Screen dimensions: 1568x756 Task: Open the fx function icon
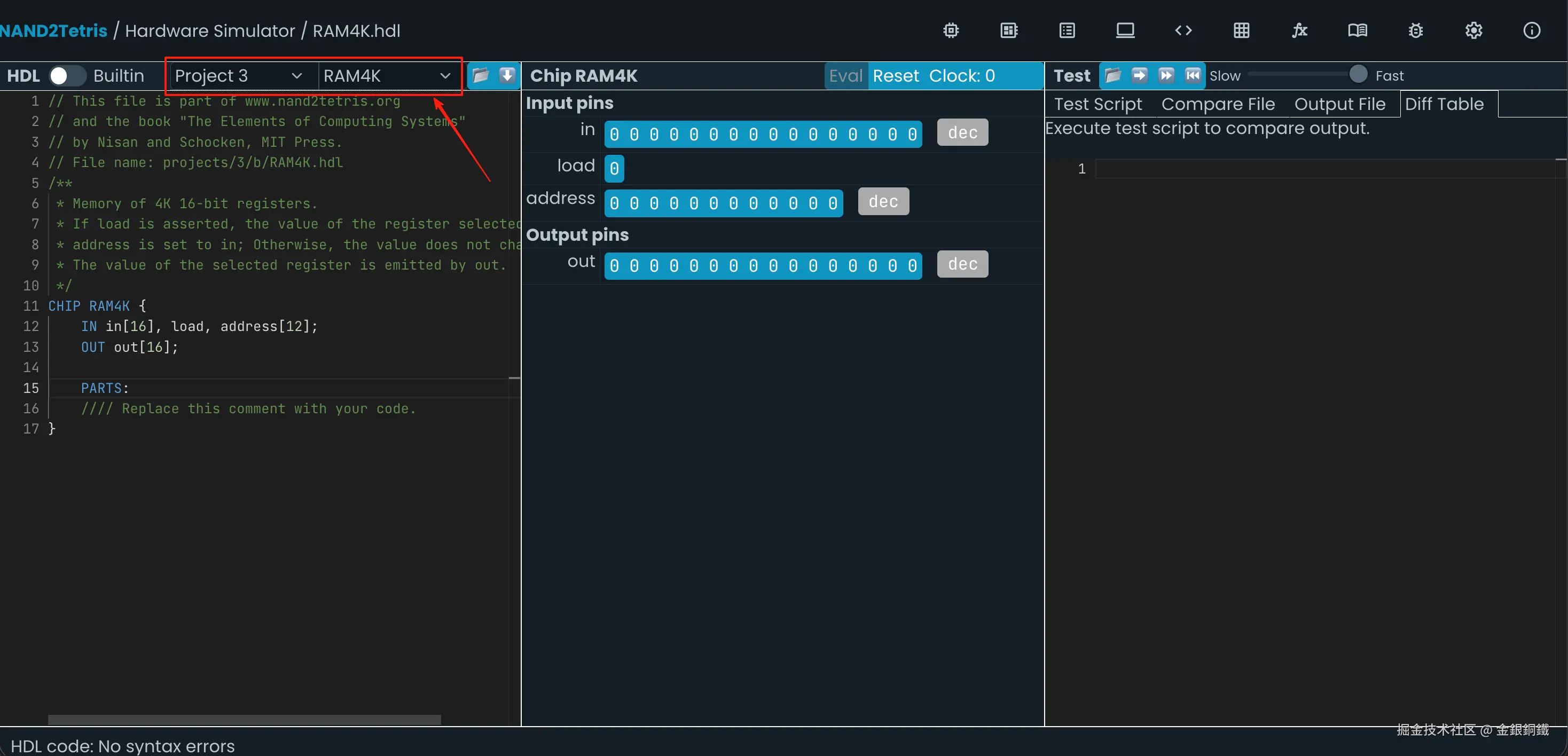click(1299, 30)
